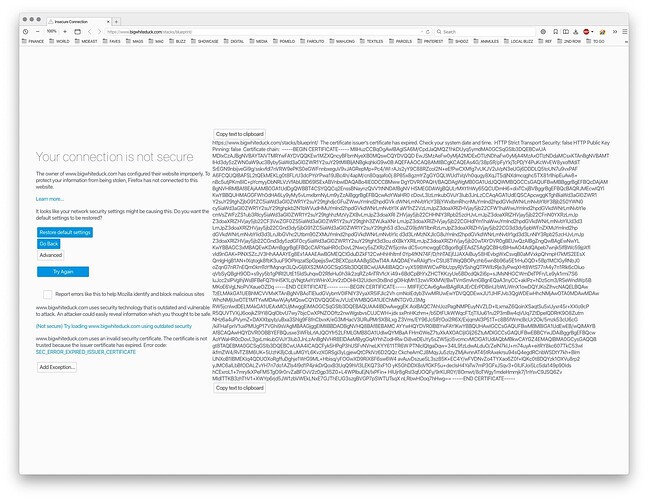Expand the adblock icon dropdown arrow
The height and width of the screenshot is (500, 648).
click(592, 31)
